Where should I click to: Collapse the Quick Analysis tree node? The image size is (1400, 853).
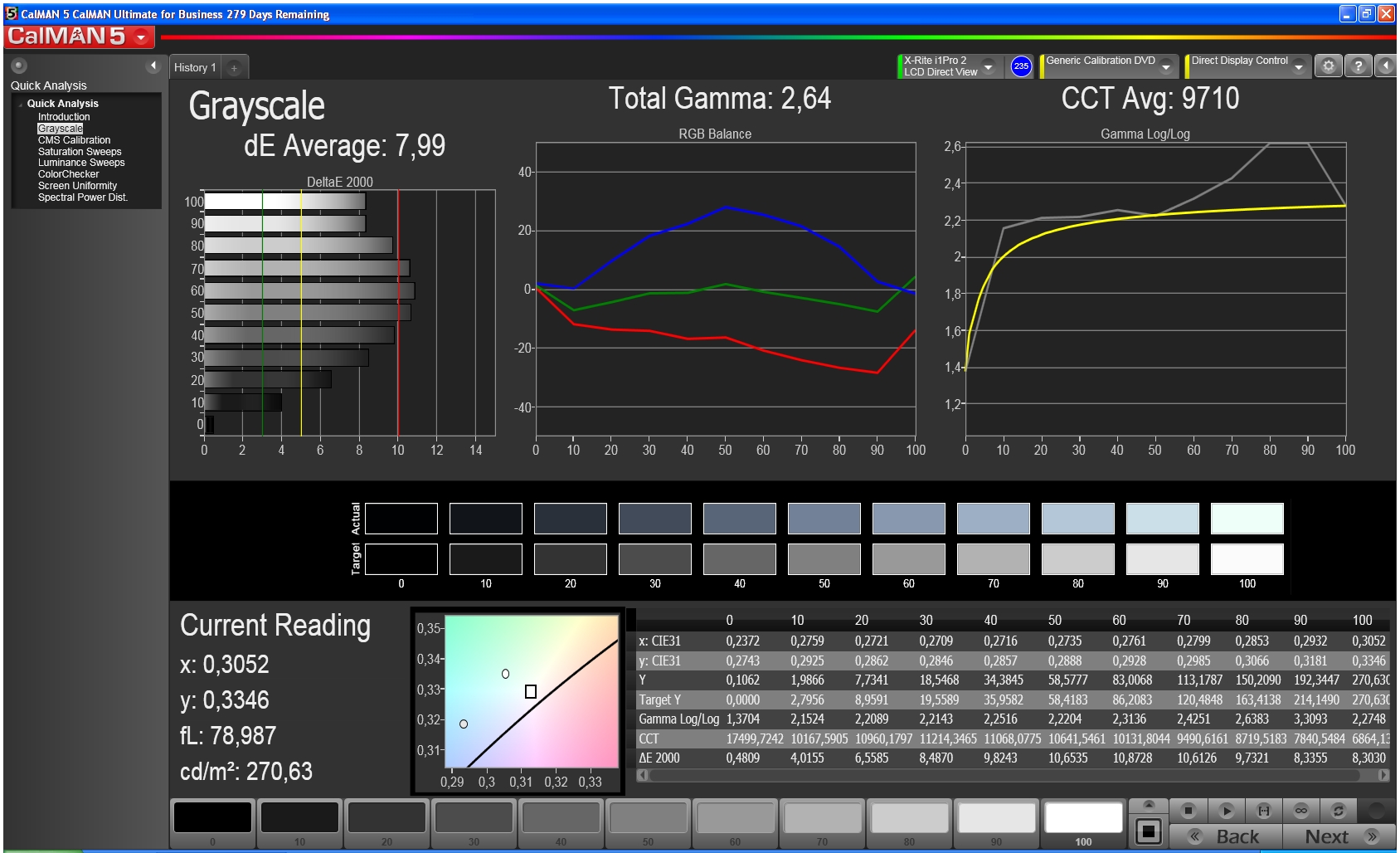(x=20, y=104)
